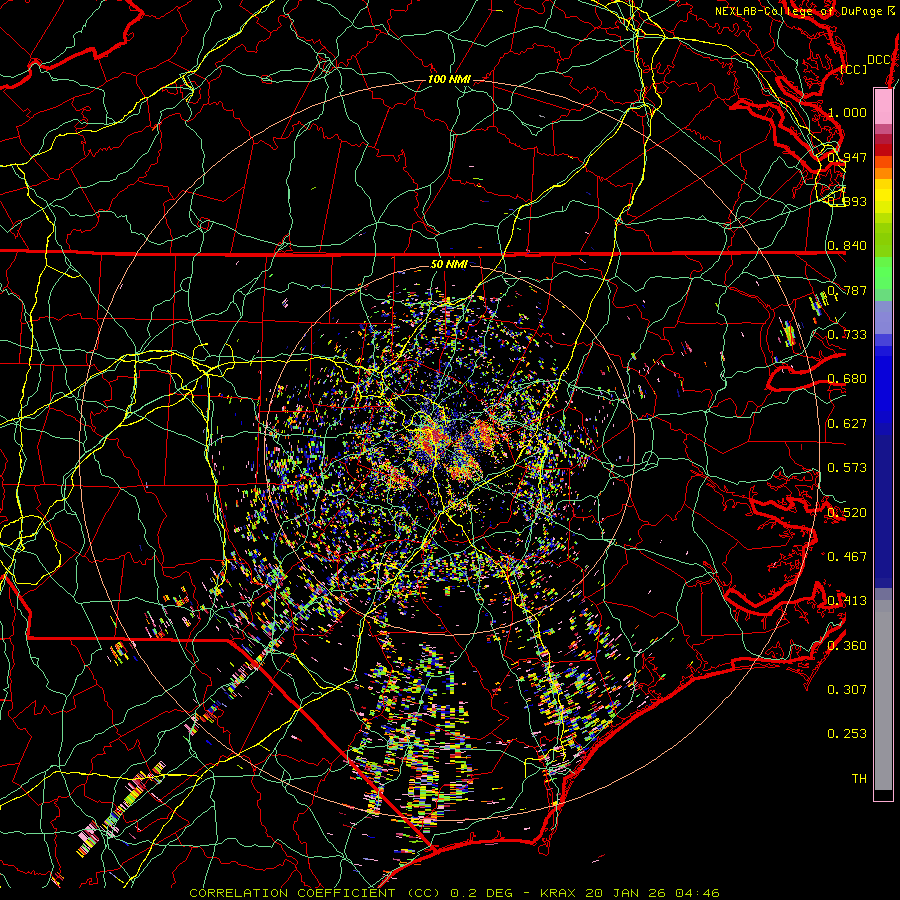Click the 0.680 scale value
Image resolution: width=900 pixels, height=900 pixels.
point(847,379)
